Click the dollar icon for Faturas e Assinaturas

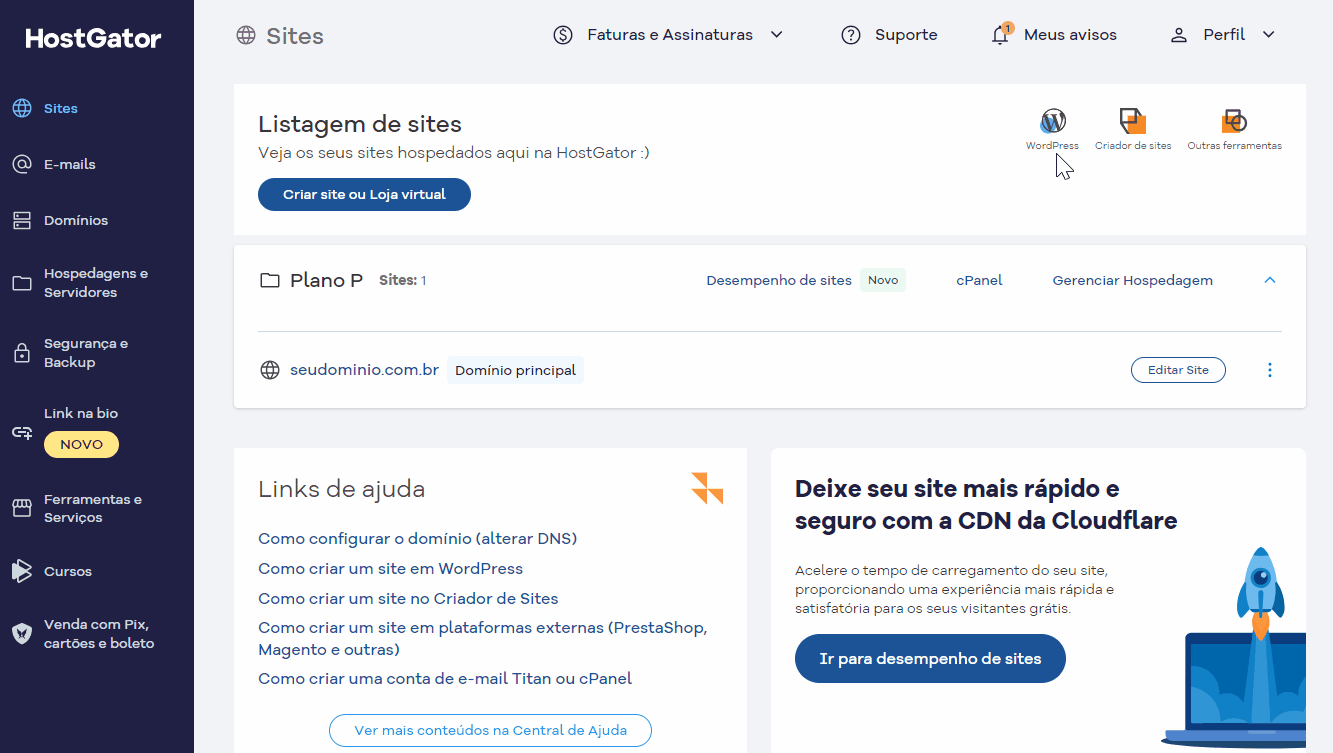(563, 35)
